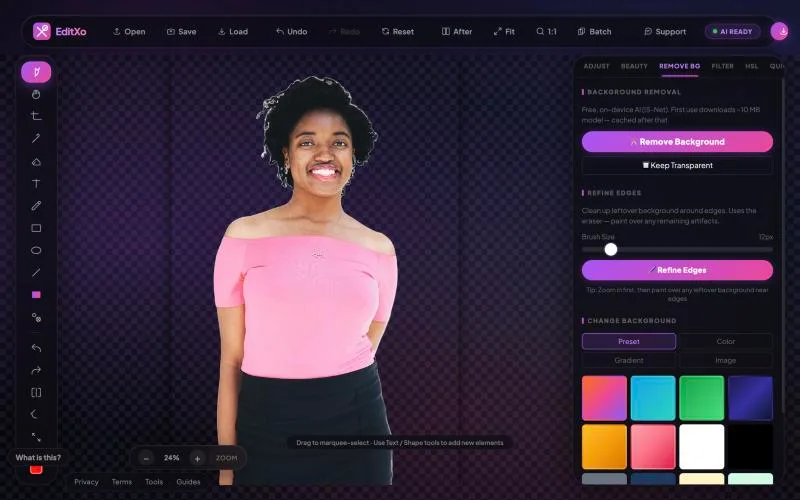Click Save in the top bar

tap(182, 32)
